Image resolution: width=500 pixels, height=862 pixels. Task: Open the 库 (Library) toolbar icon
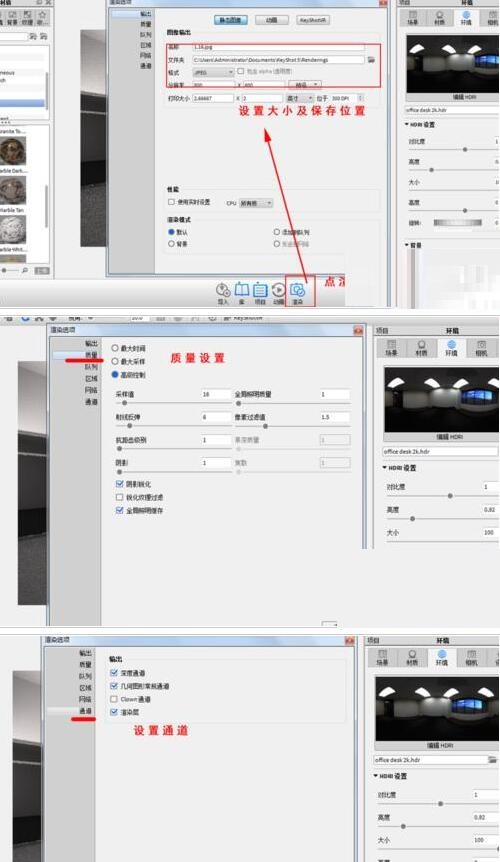tap(242, 290)
